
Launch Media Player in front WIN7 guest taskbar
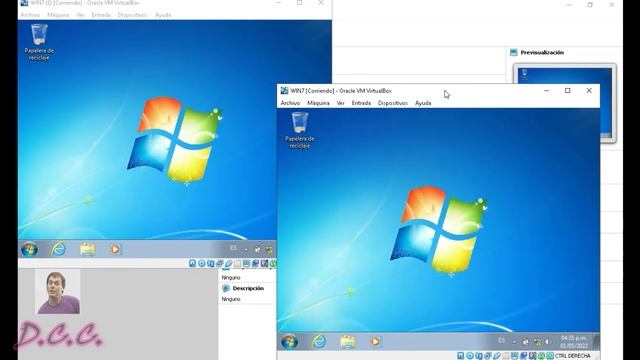click(x=375, y=342)
